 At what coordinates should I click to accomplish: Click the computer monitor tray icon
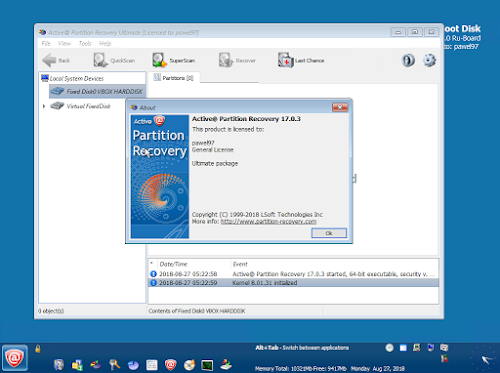pyautogui.click(x=417, y=348)
